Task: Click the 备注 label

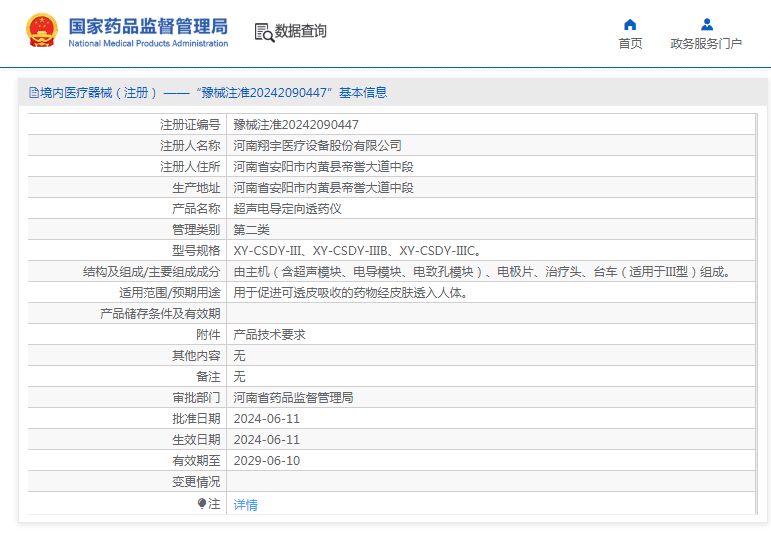Action: coord(208,377)
